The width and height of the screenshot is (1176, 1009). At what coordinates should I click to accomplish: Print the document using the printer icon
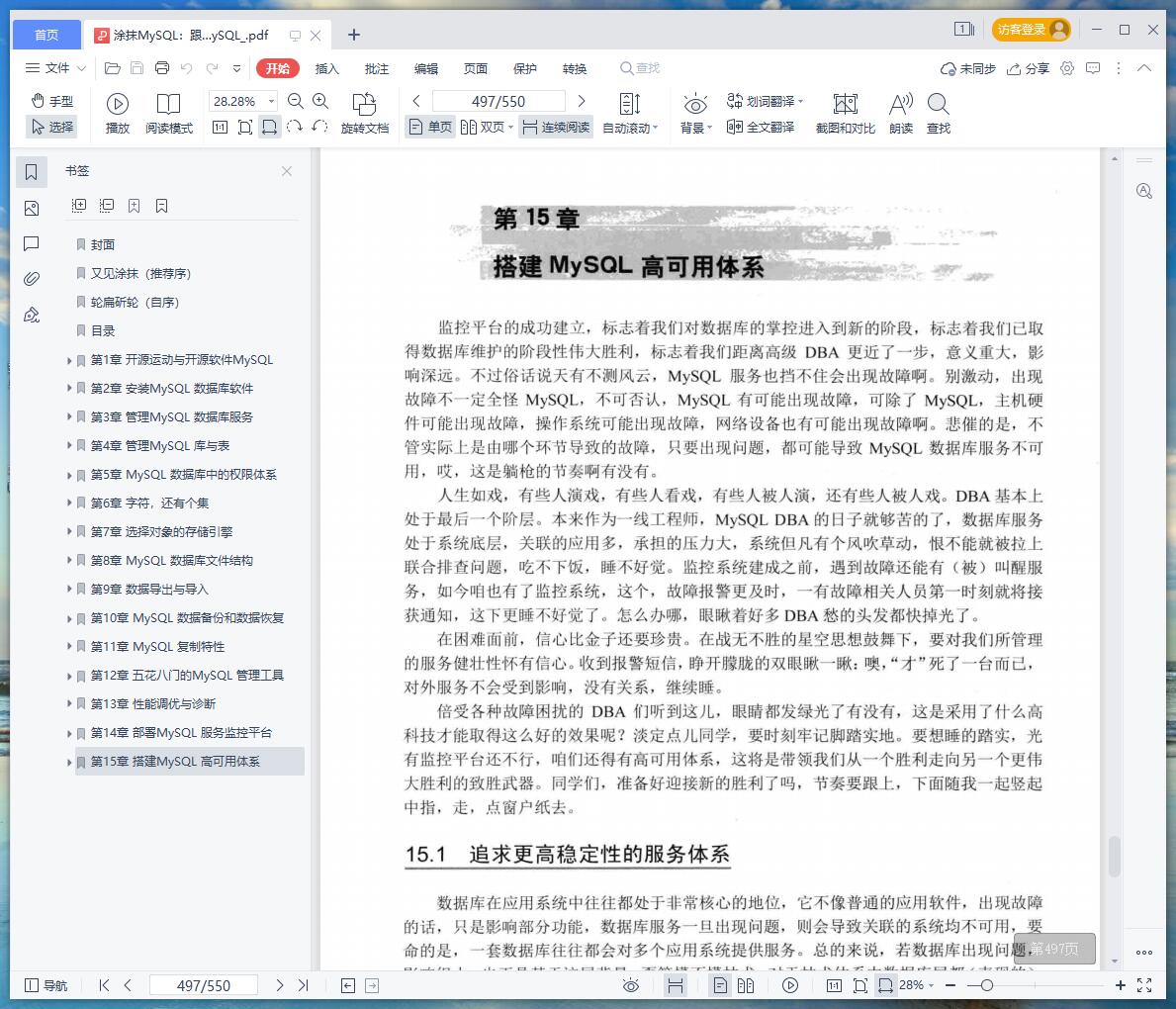coord(162,68)
